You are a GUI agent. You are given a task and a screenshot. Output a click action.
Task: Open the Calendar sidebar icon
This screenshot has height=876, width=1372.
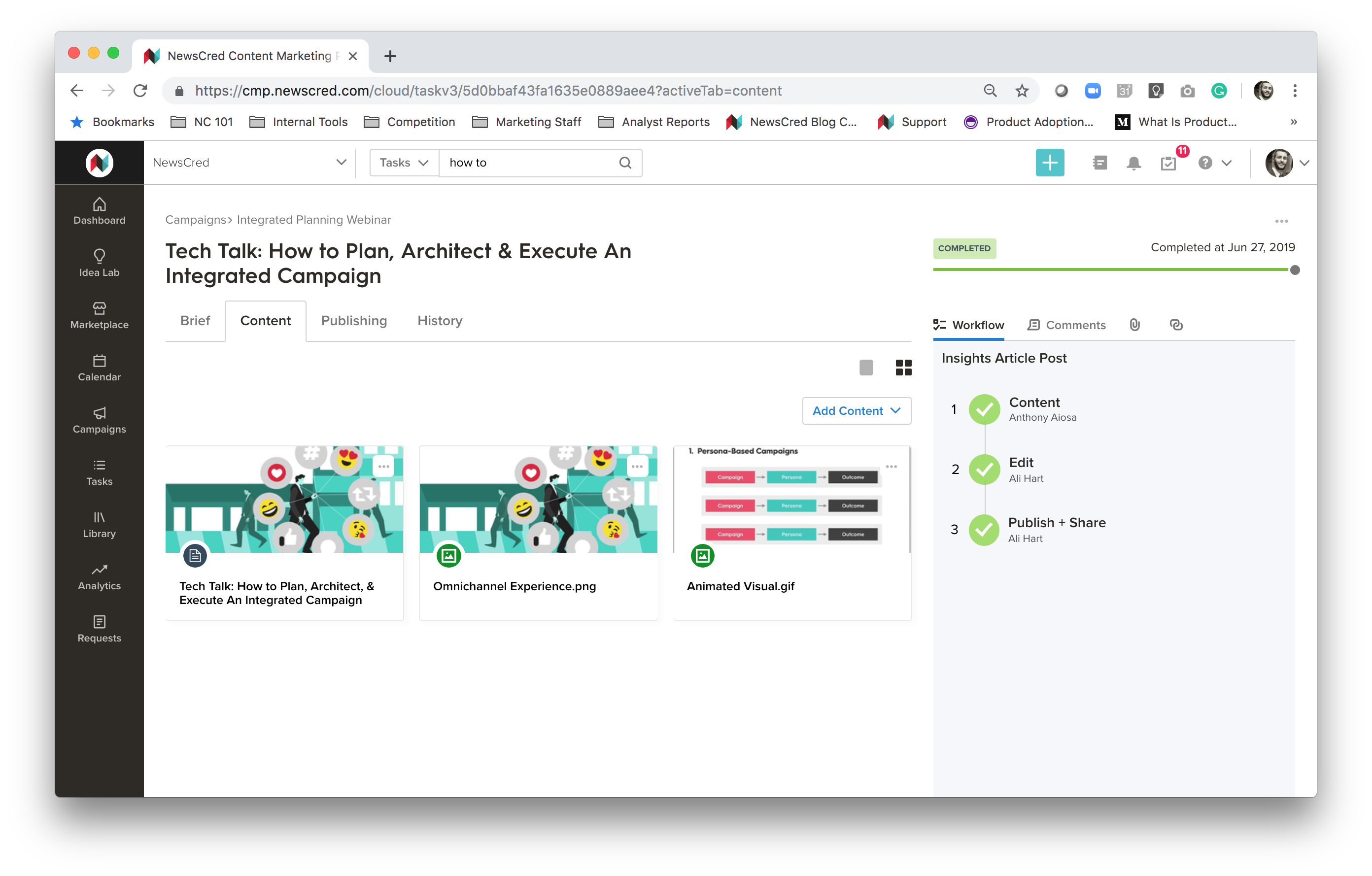click(x=99, y=368)
